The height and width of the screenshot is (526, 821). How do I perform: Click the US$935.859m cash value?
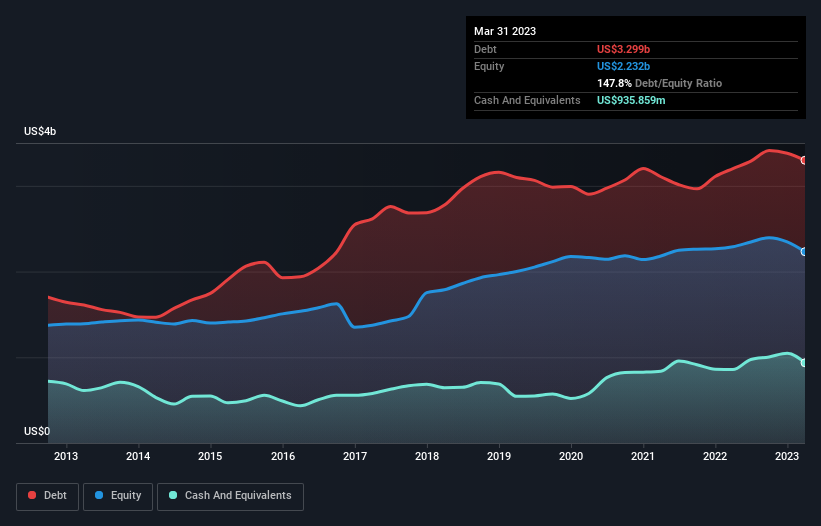pyautogui.click(x=631, y=100)
